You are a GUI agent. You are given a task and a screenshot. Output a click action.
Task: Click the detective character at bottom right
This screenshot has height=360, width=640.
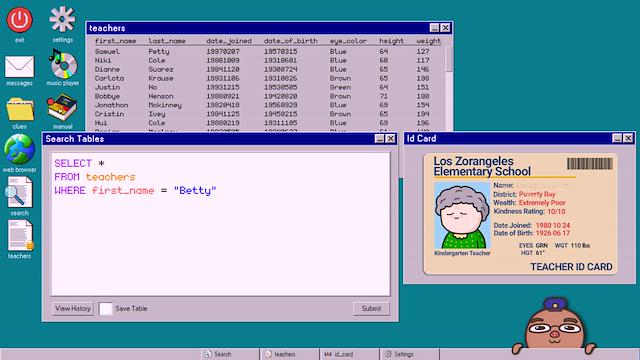554,325
